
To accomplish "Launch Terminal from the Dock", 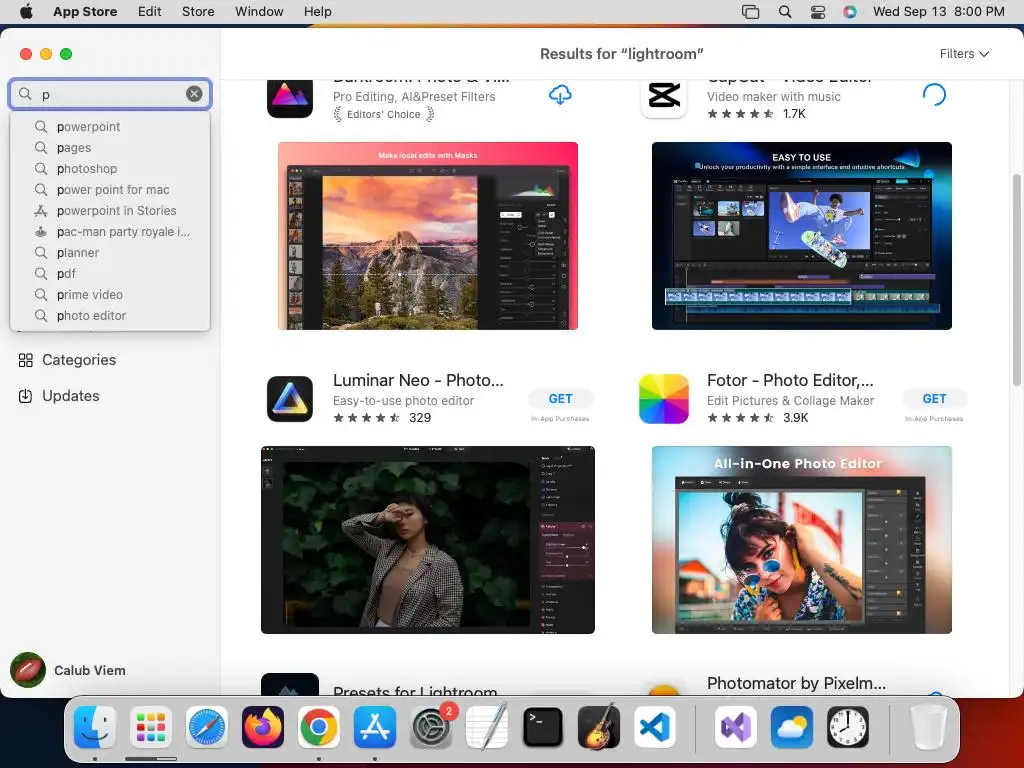I will (x=543, y=727).
